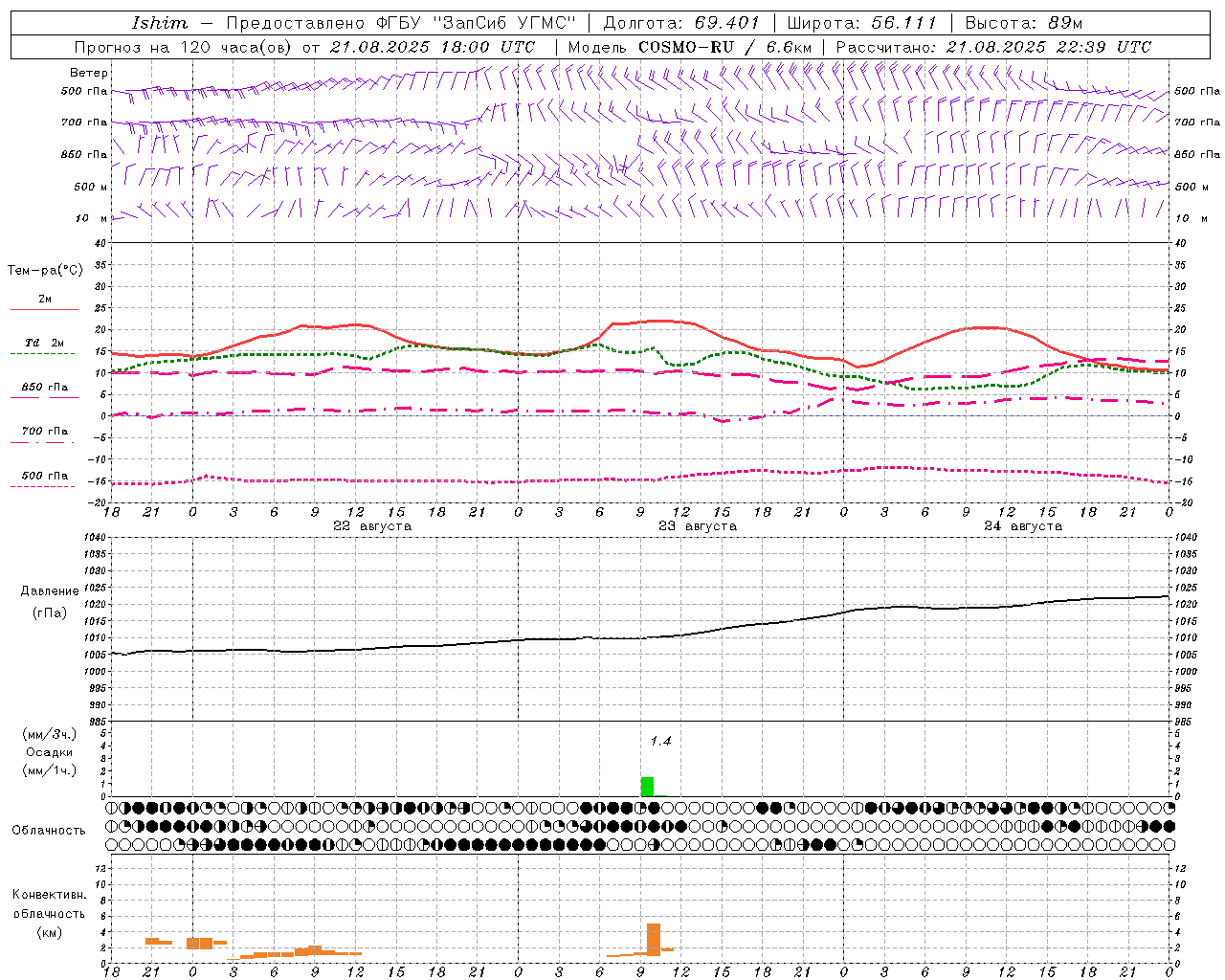
Task: Click computed time "21.08.2025 22:39 UTC"
Action: coord(1049,47)
